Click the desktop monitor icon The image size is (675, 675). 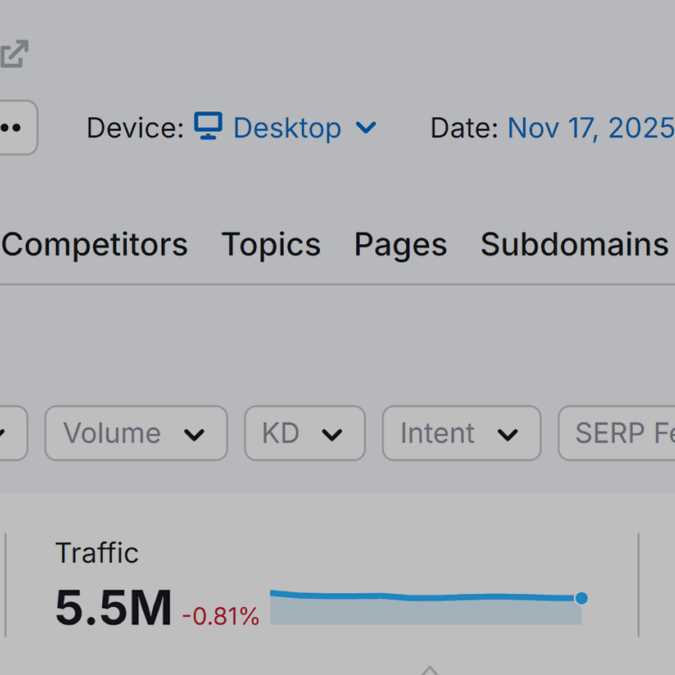point(208,127)
